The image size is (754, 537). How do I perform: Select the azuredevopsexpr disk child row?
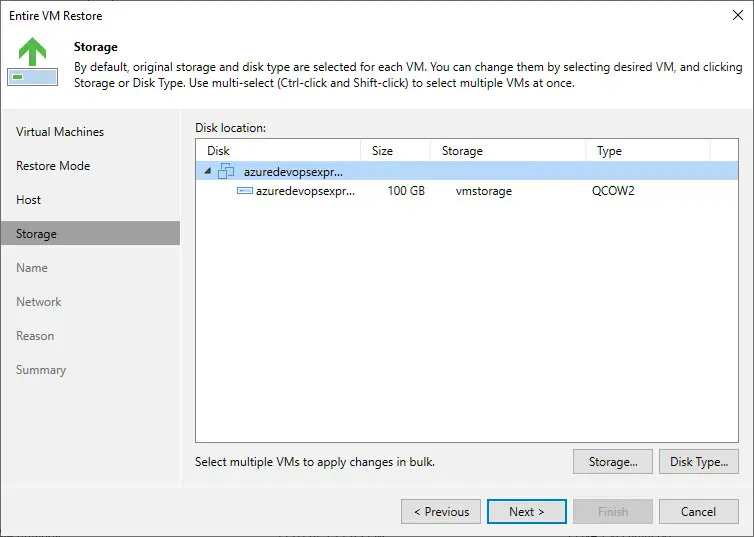coord(467,191)
